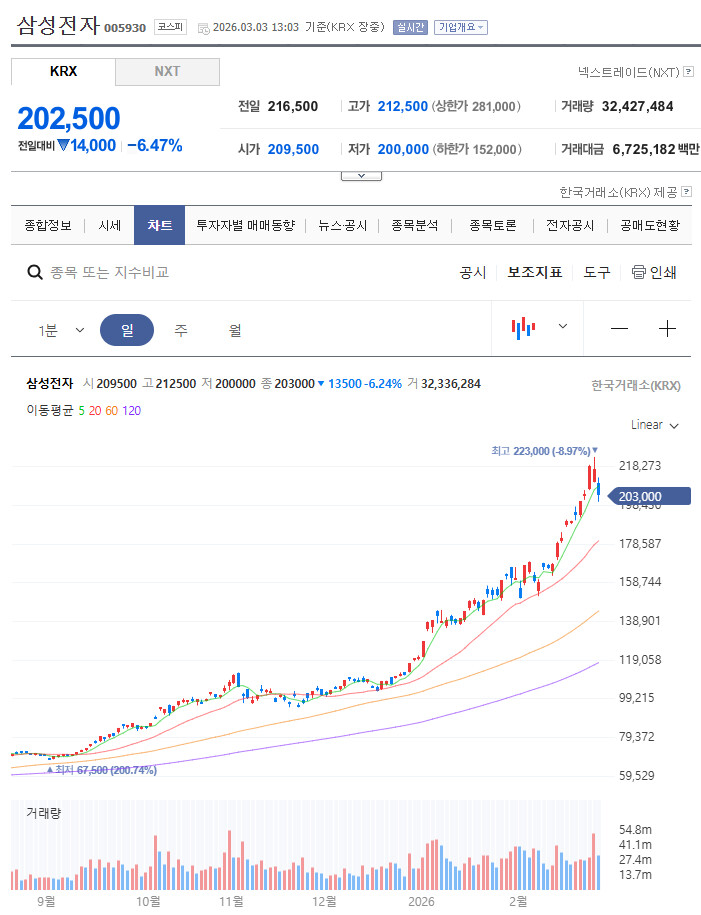Click the 코스피 market badge
Viewport: 701px width, 915px height.
pyautogui.click(x=170, y=27)
